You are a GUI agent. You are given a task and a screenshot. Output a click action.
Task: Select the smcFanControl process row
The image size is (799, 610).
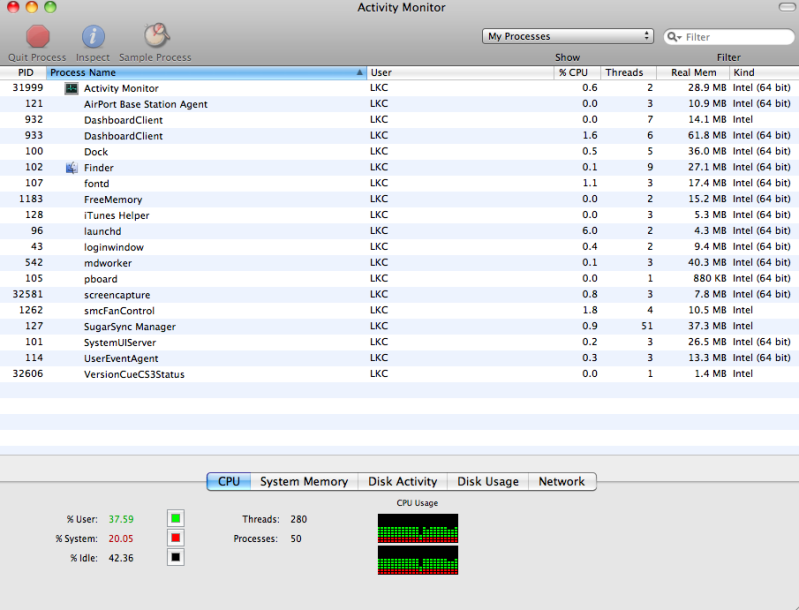point(400,310)
